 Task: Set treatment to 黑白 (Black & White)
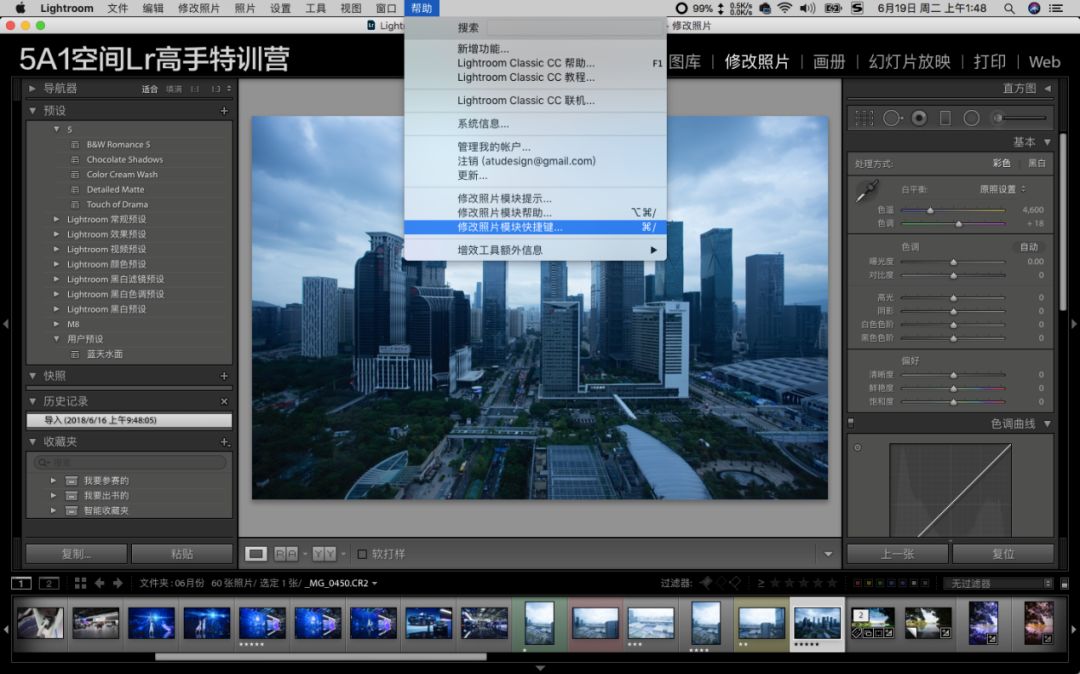1037,163
